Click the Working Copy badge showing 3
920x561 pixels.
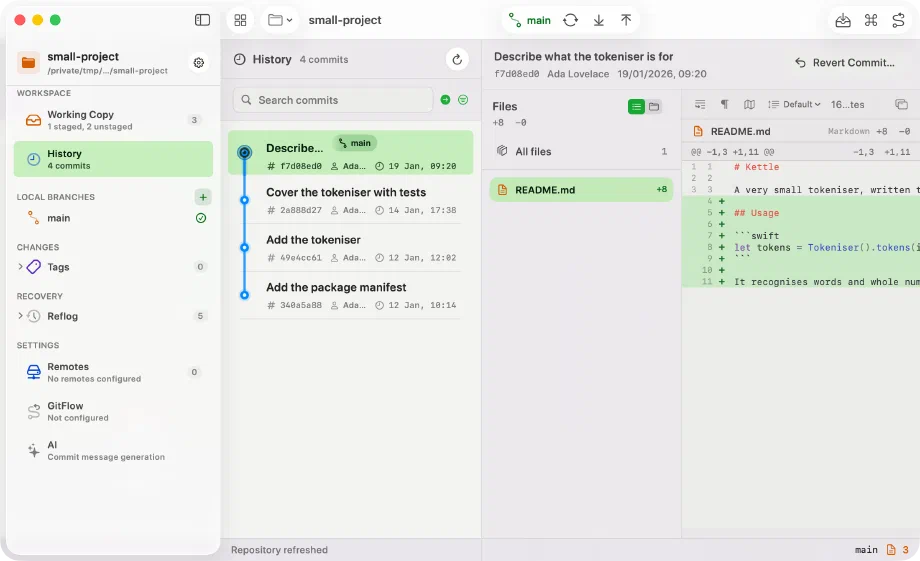coord(194,120)
